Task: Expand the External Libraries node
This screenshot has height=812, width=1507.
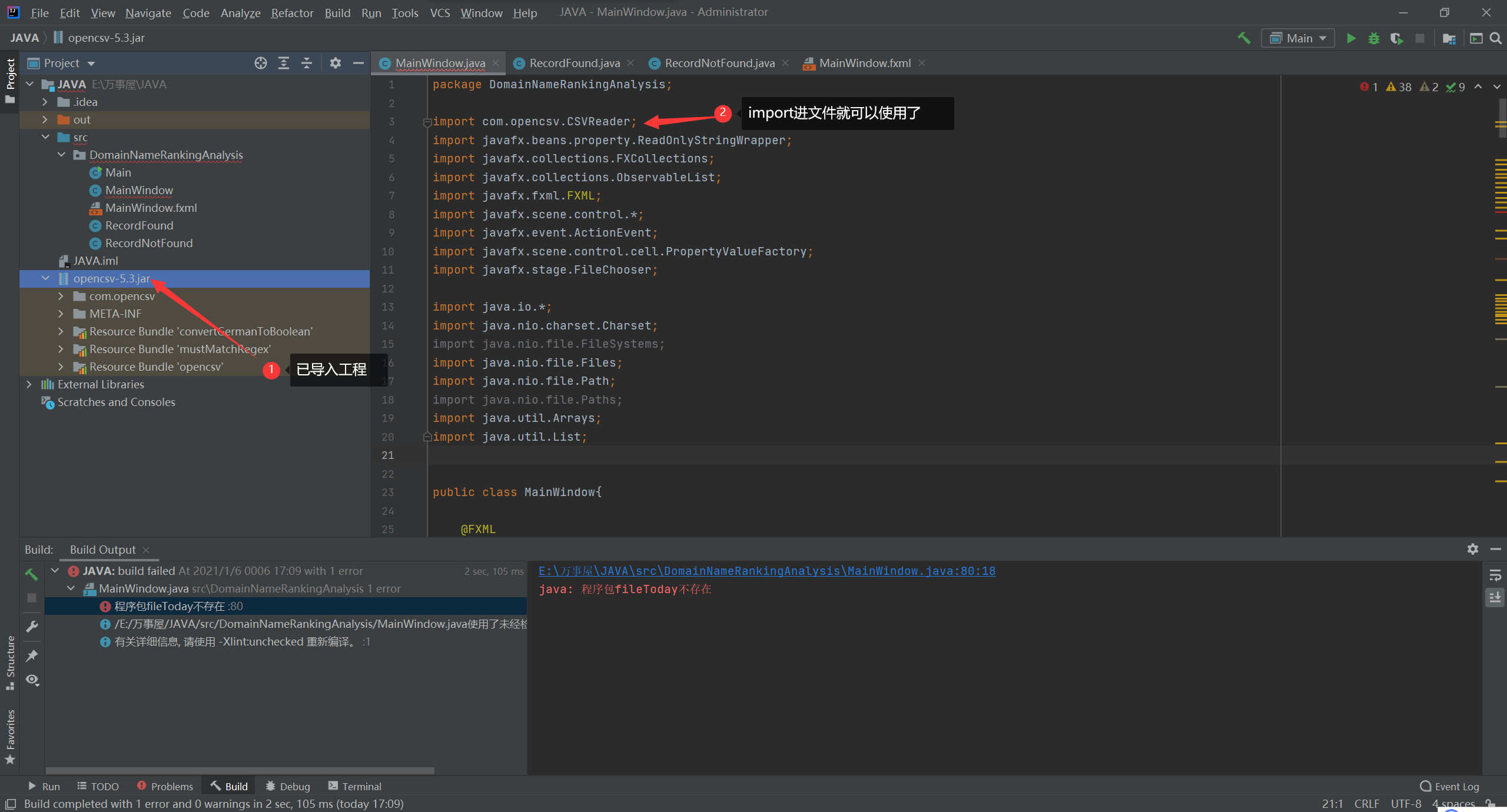Action: pyautogui.click(x=29, y=384)
